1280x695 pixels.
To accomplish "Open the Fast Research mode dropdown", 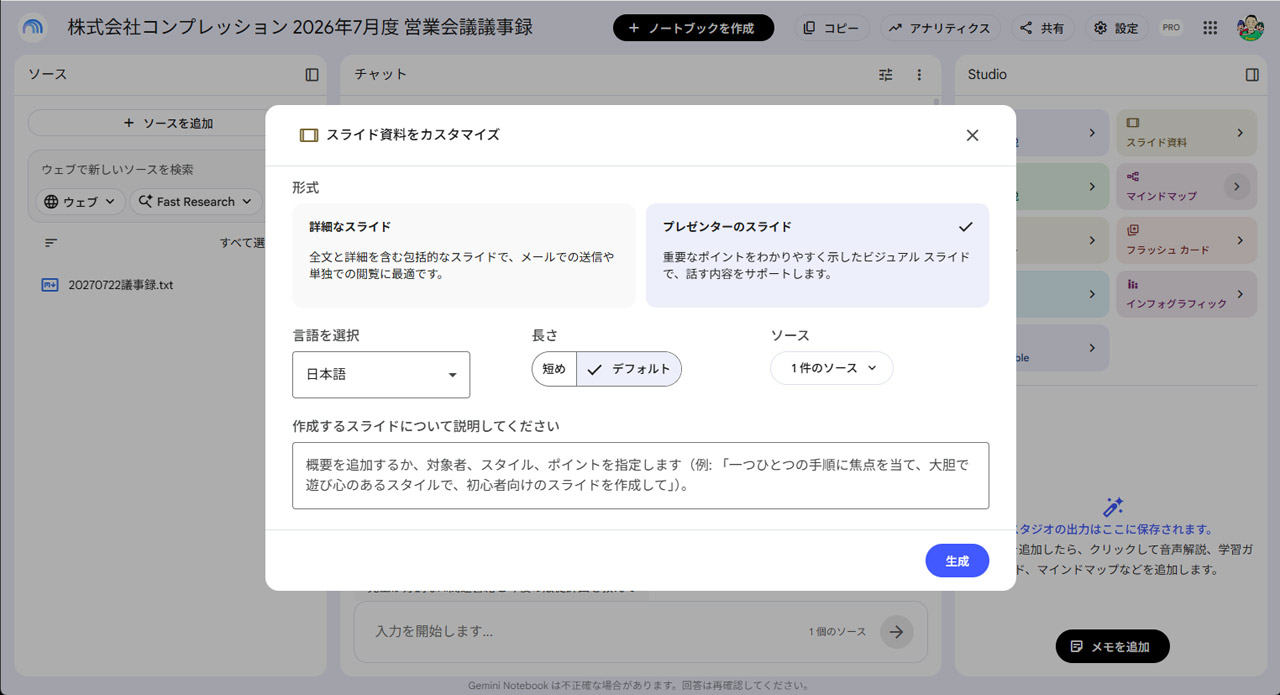I will [196, 202].
